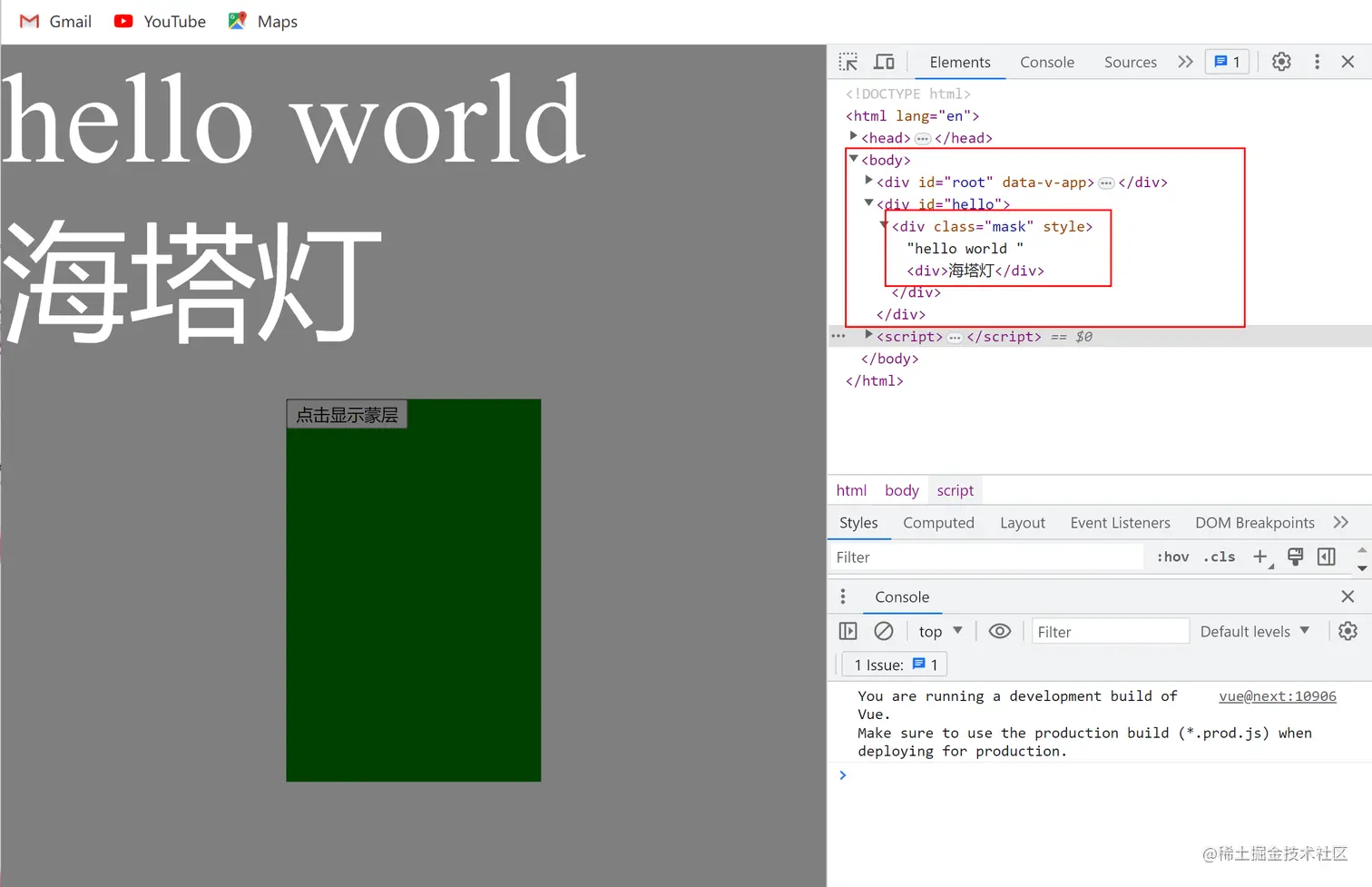
Task: Focus the console Filter input
Action: [x=1111, y=631]
